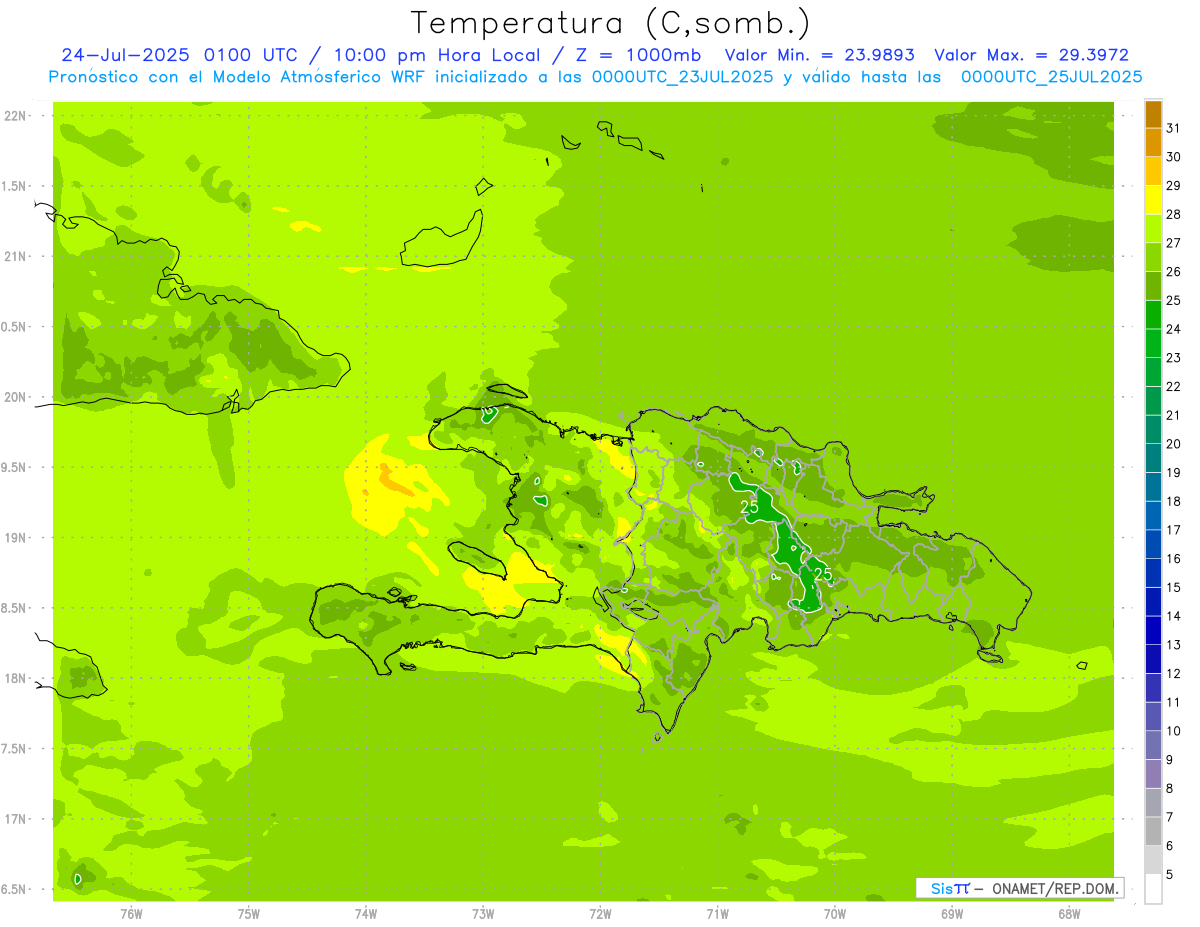Image resolution: width=1200 pixels, height=927 pixels.
Task: Click the "70W" longitude axis label
Action: click(x=835, y=913)
